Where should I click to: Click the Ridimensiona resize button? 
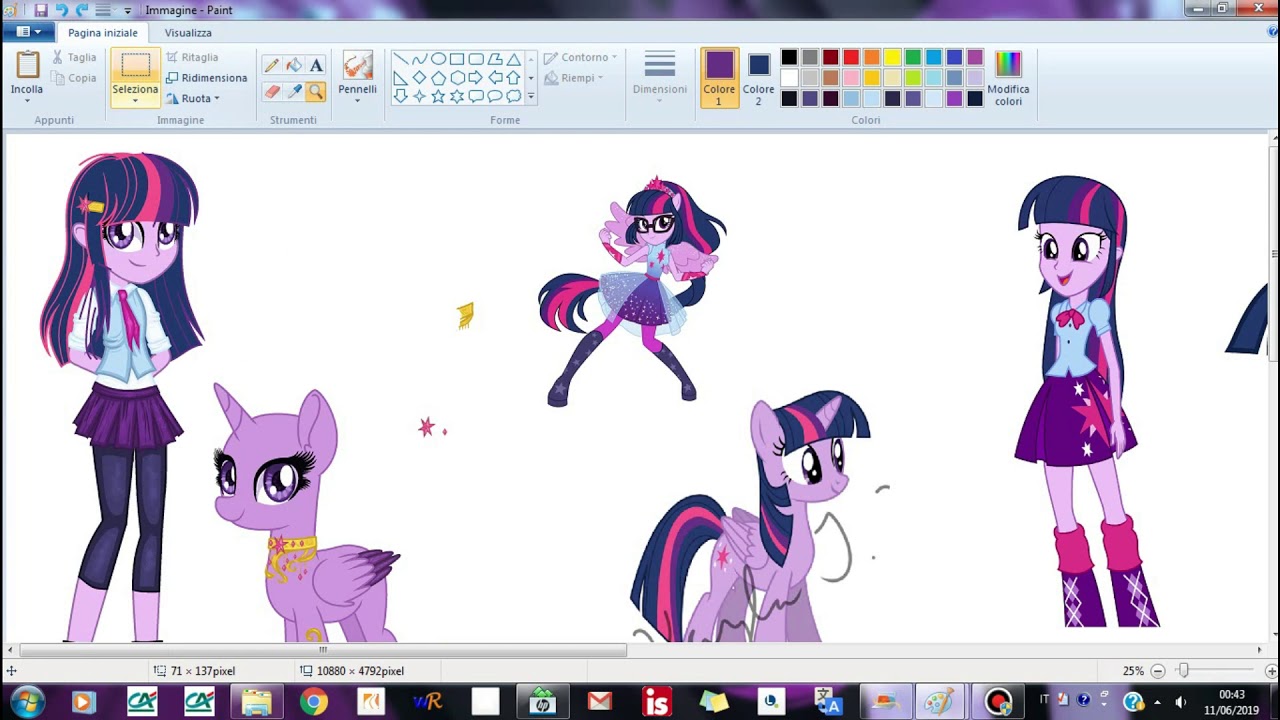206,78
